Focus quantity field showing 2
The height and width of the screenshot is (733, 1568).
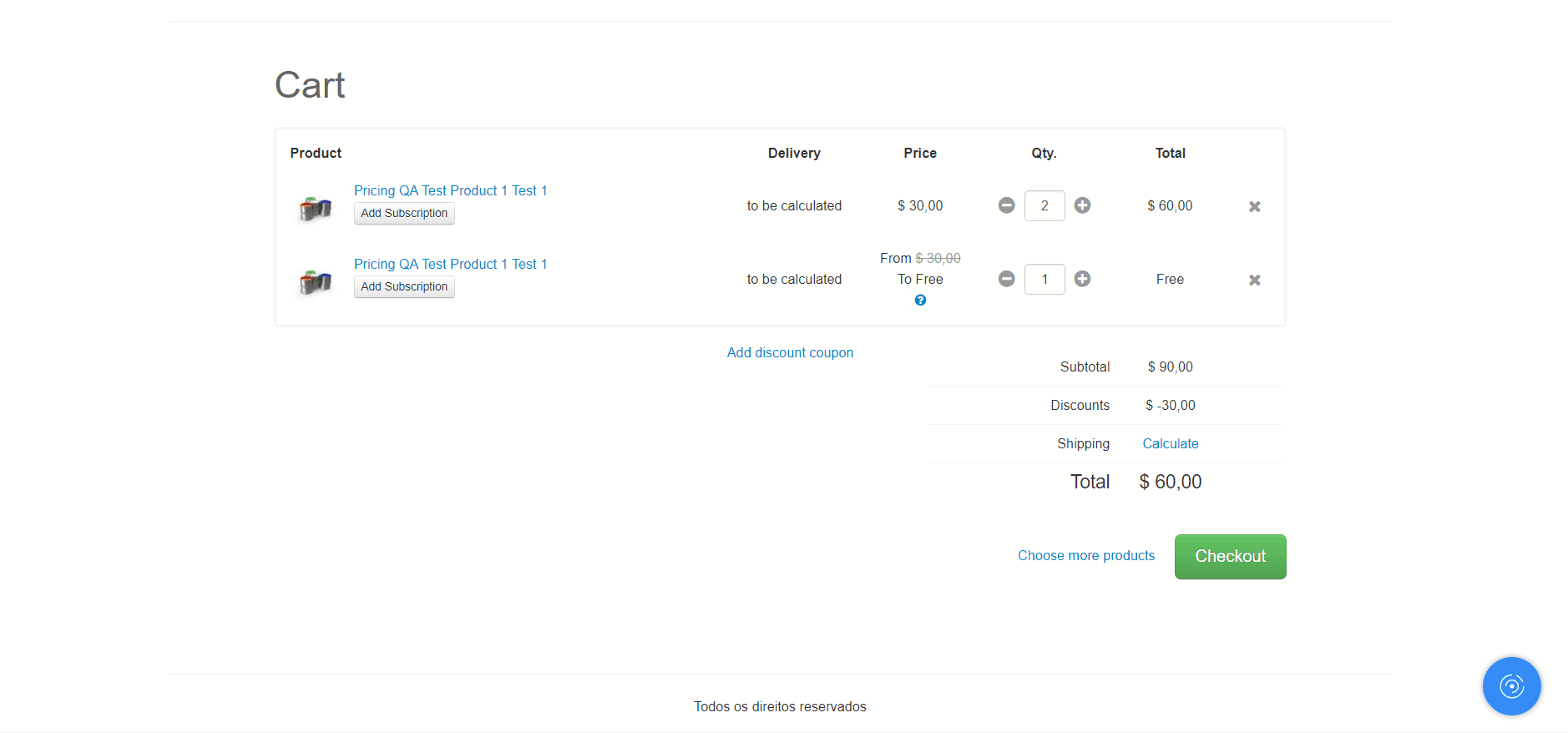click(x=1044, y=205)
